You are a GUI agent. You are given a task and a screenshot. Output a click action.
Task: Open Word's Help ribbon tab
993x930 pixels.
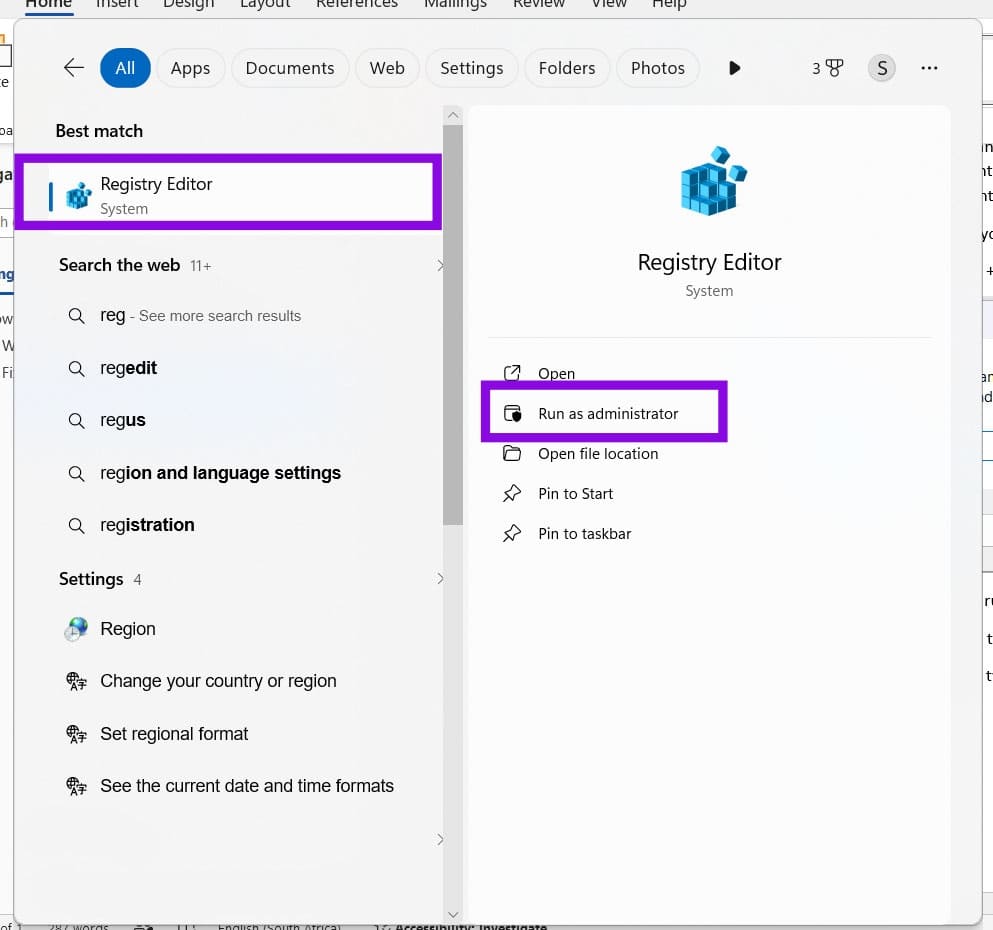[669, 4]
